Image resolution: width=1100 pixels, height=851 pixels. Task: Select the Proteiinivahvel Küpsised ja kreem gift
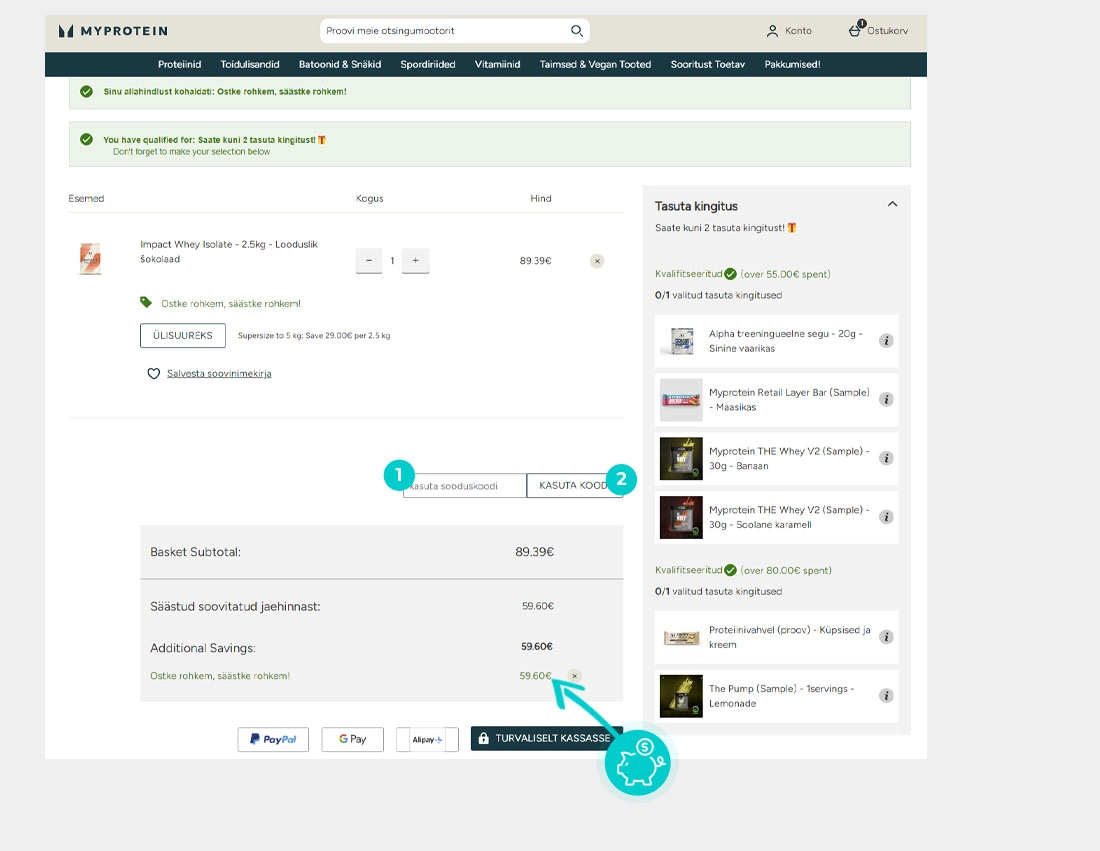click(776, 637)
